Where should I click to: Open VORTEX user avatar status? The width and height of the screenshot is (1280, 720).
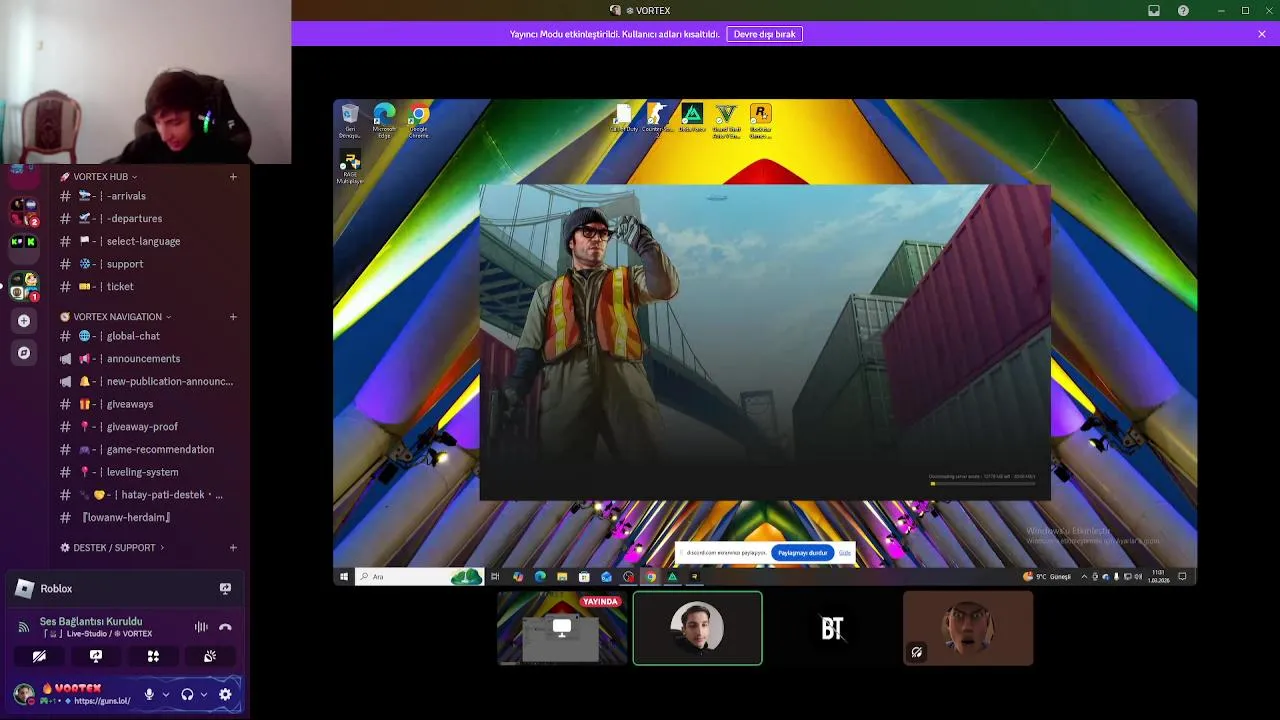tap(24, 694)
